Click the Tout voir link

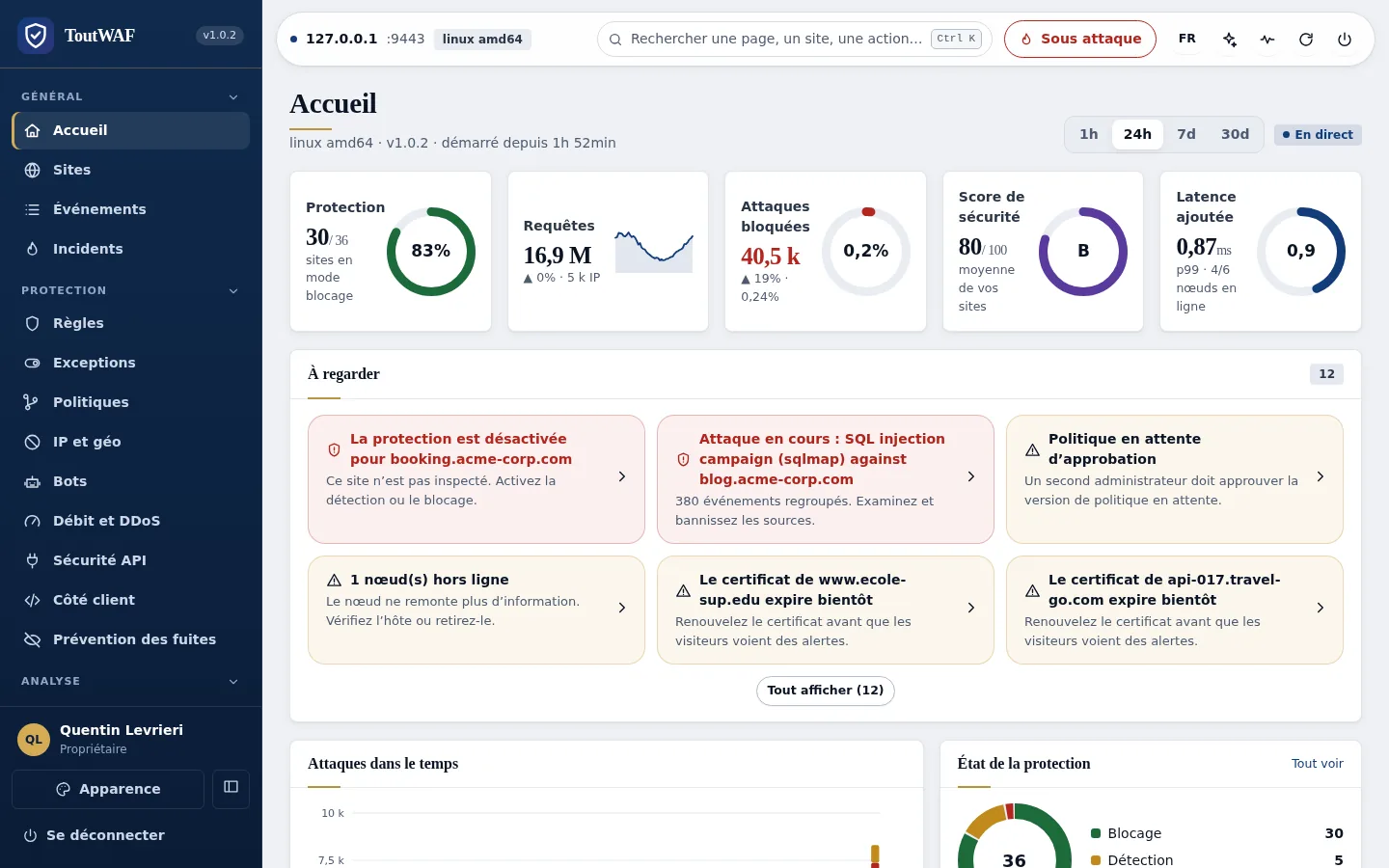(1318, 764)
